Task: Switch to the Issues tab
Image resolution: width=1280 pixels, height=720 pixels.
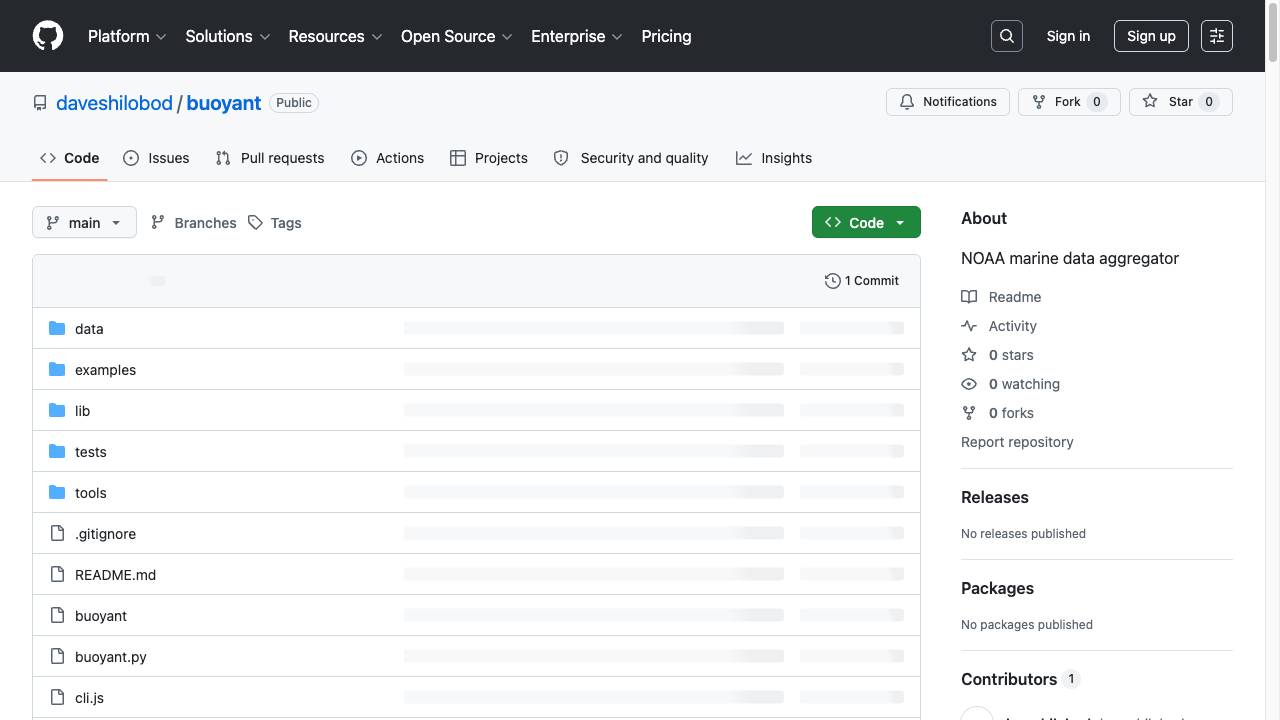Action: point(156,158)
